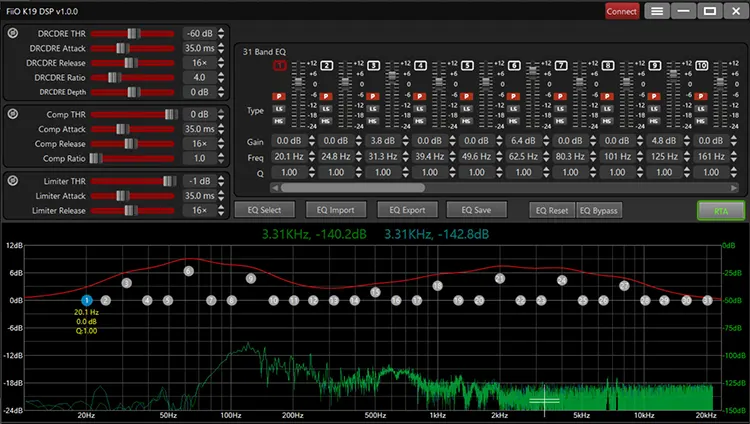Click the DRCDRE Depth value 0 dB
750x424 pixels.
point(199,92)
